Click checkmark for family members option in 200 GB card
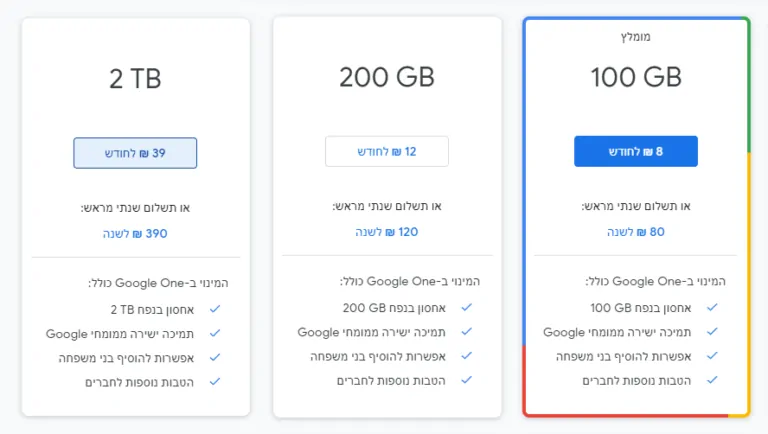Screen dimensions: 768x434 click(467, 356)
